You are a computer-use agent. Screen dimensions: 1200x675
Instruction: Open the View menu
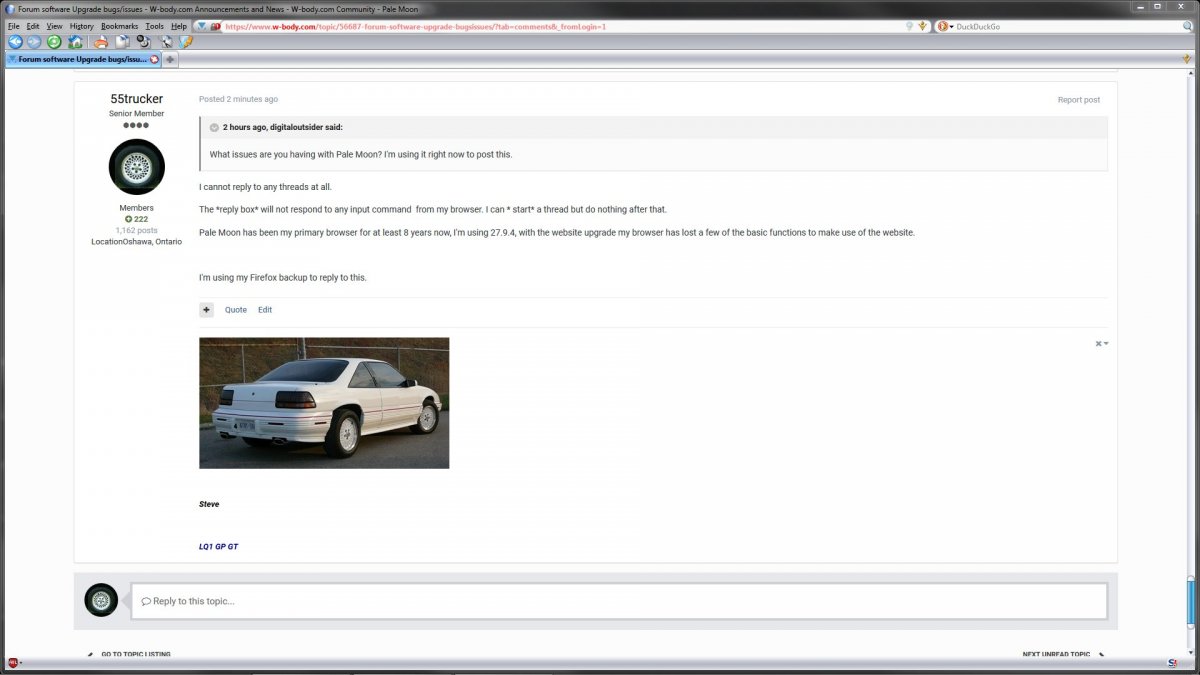click(x=54, y=26)
